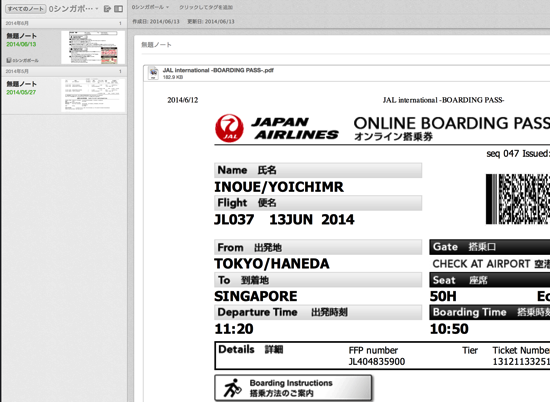Click the flight number JL037 13JUN 2014

click(x=284, y=220)
